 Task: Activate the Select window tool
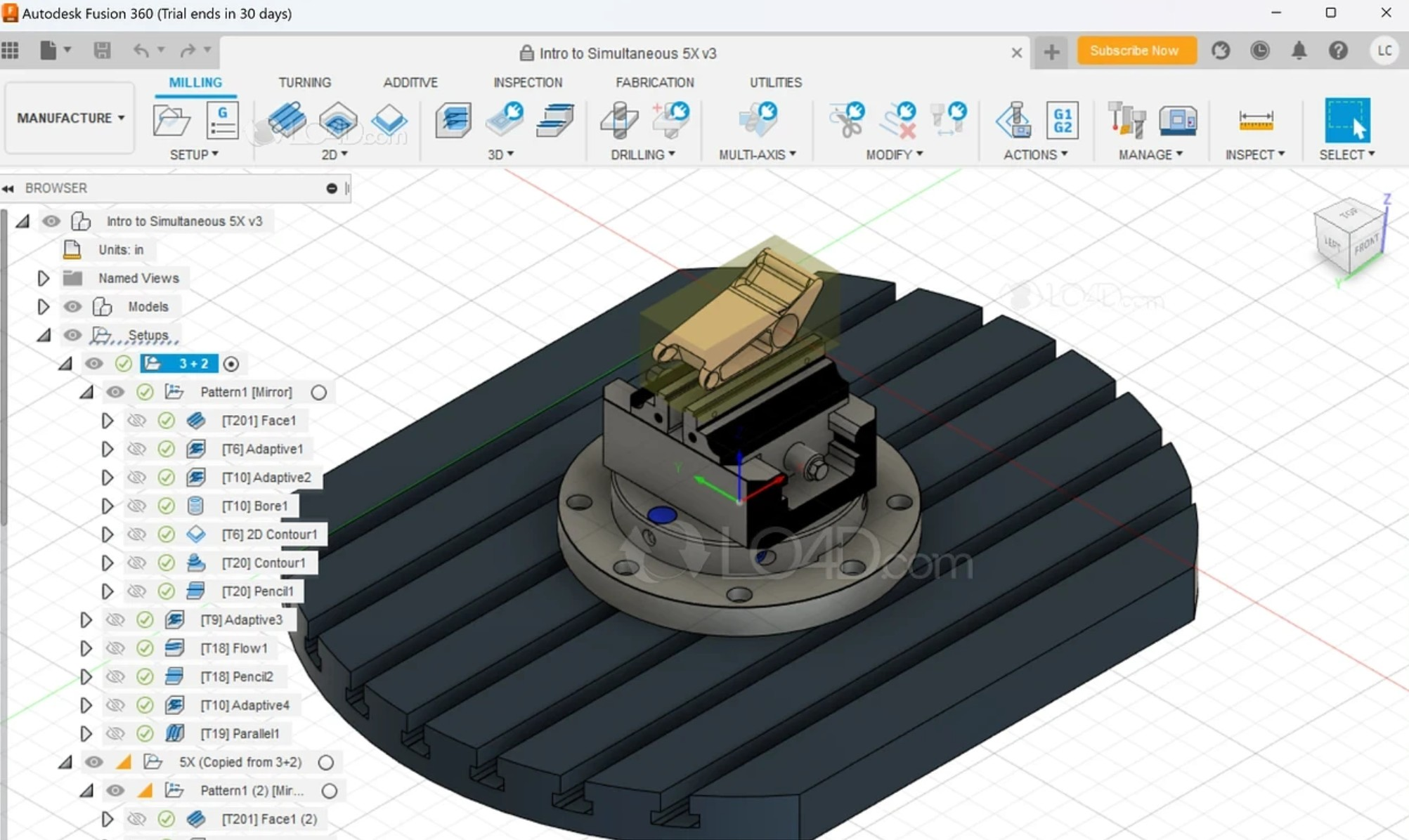coord(1347,120)
